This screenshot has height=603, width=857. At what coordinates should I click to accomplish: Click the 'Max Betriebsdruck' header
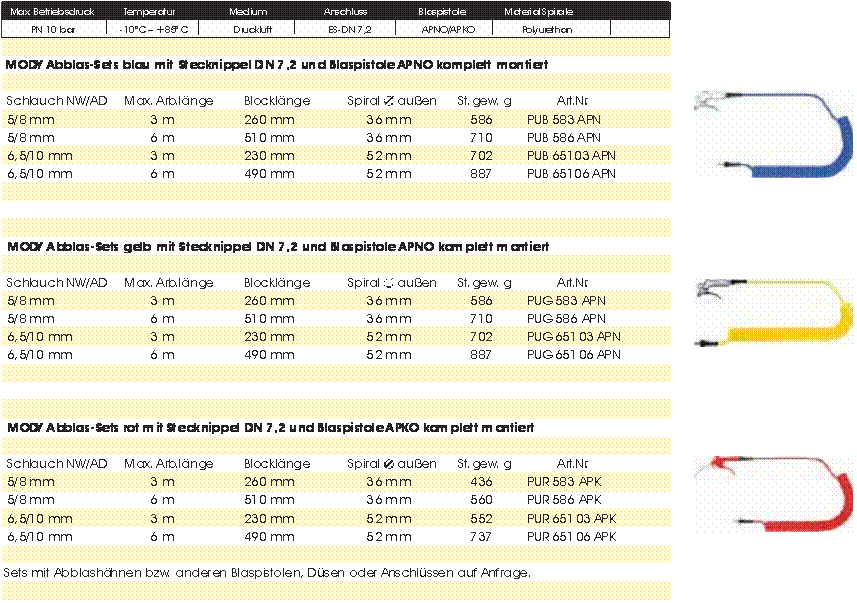click(x=52, y=11)
